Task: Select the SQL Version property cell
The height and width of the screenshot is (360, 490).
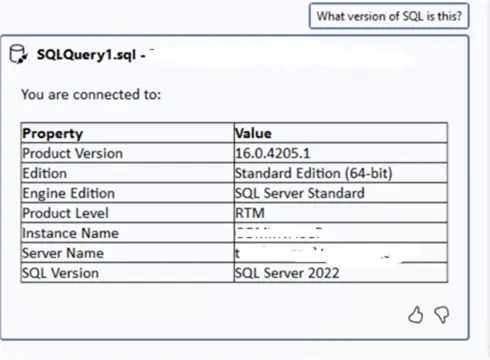Action: [127, 273]
